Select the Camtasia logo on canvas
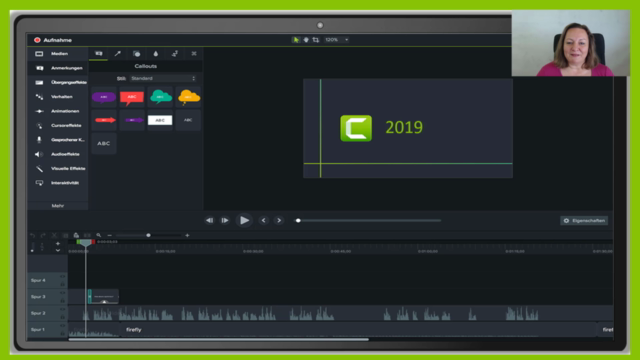Screen dimensions: 640x360 pyautogui.click(x=356, y=128)
